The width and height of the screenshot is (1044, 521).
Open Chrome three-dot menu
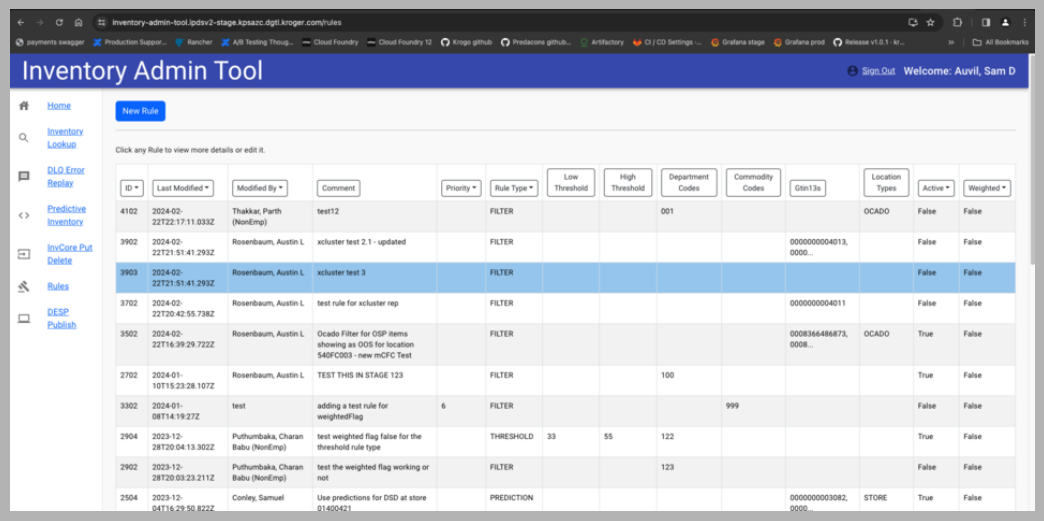pos(1024,22)
